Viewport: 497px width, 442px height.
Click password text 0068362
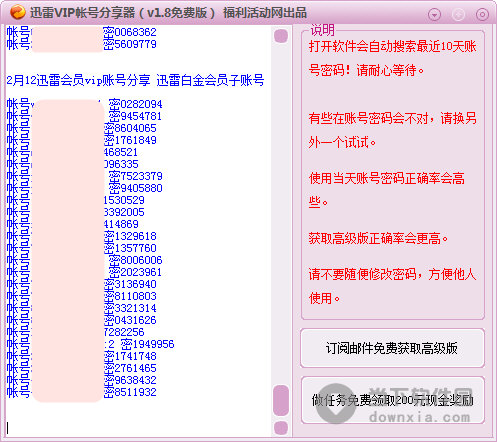(135, 32)
